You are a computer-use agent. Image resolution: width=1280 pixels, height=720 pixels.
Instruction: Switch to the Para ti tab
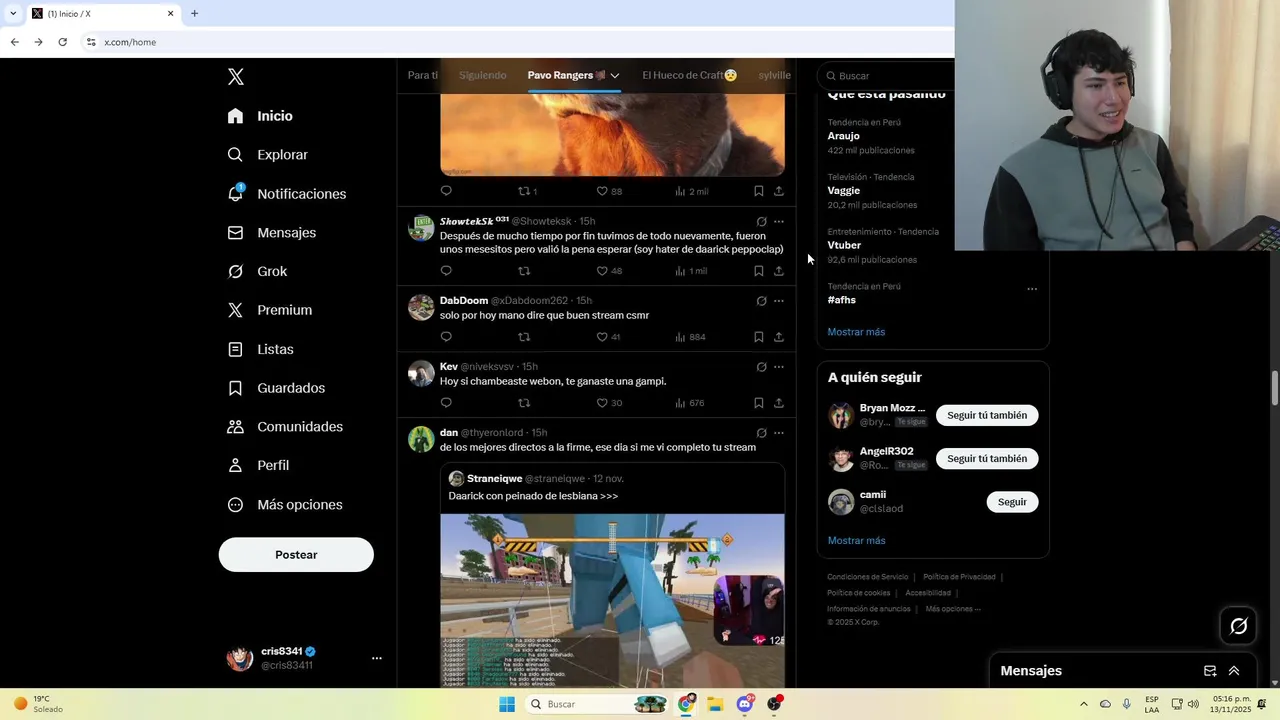tap(422, 75)
